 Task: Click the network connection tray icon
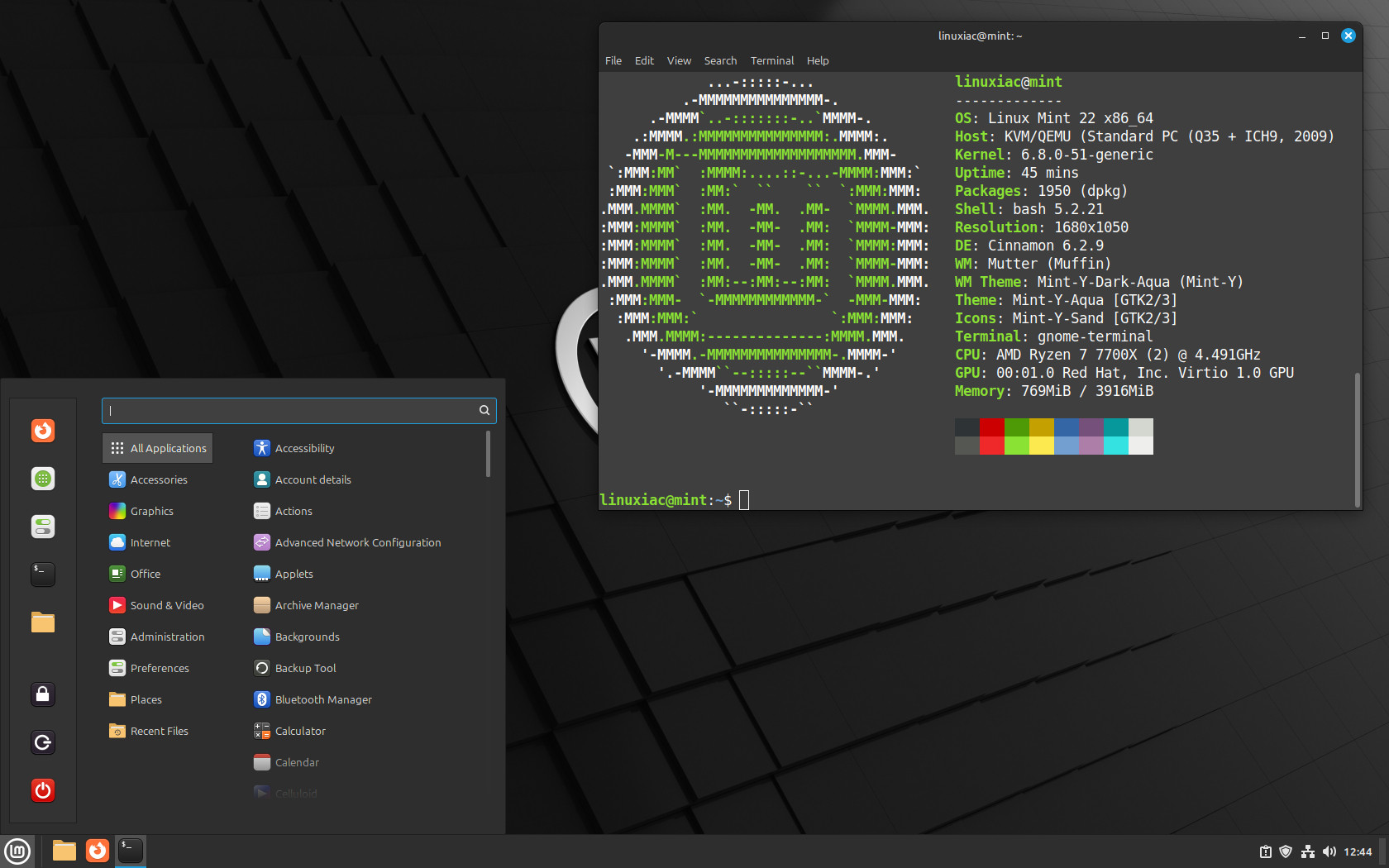(x=1307, y=851)
